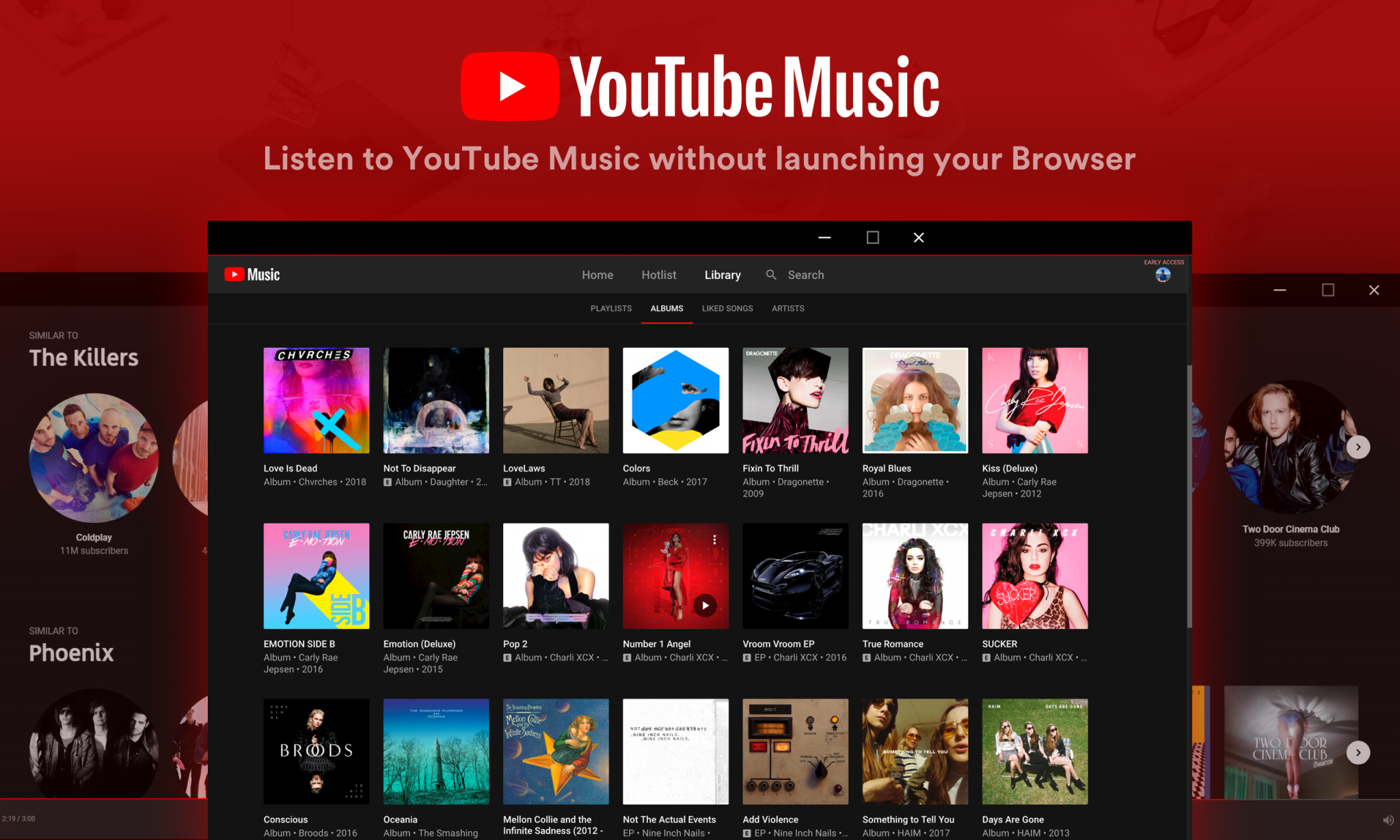
Task: Open the Phoenix-similar band photo
Action: [94, 744]
